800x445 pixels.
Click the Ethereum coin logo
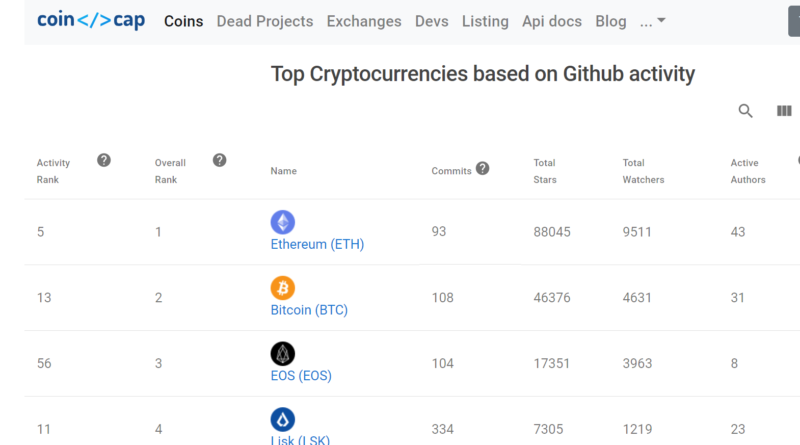coord(283,222)
